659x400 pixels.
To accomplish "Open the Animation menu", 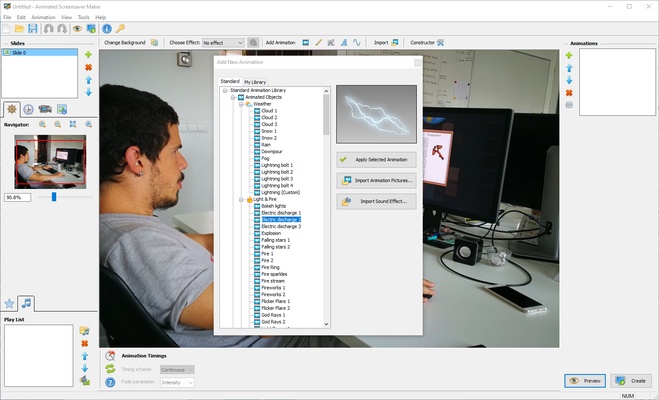I will [43, 17].
